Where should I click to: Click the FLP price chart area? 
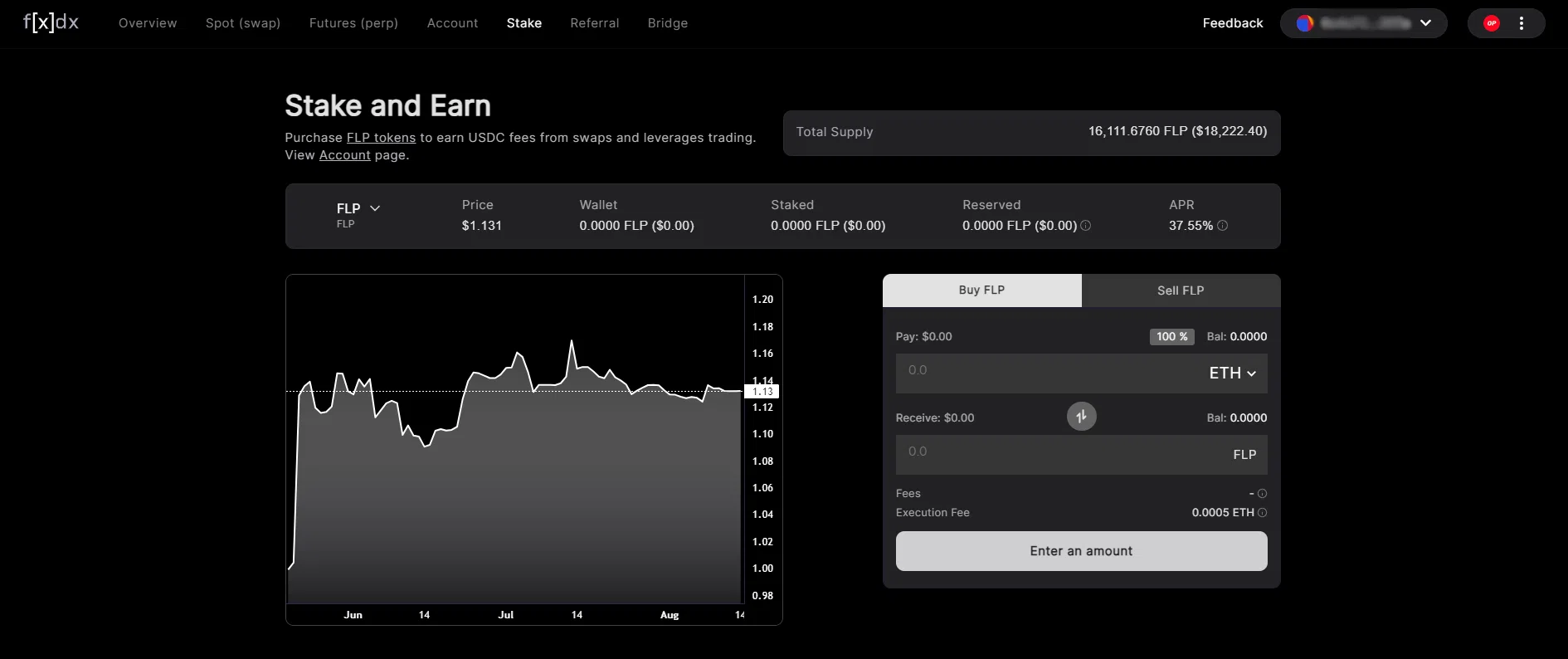coord(515,439)
